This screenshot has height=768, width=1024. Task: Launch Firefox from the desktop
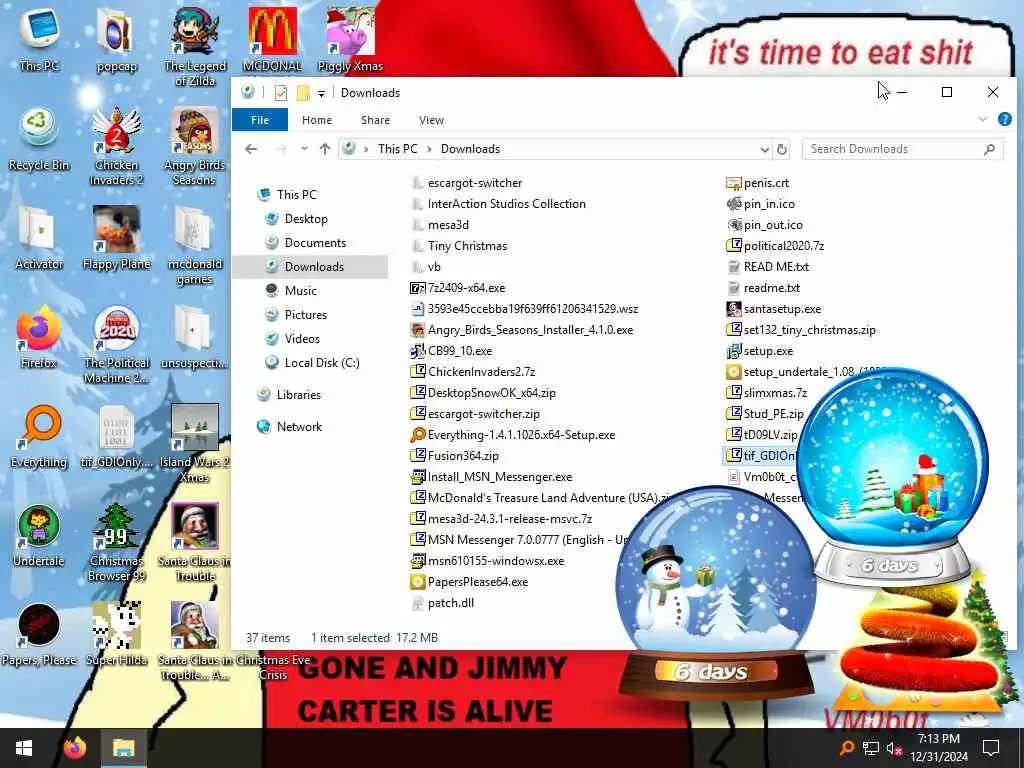tap(39, 337)
